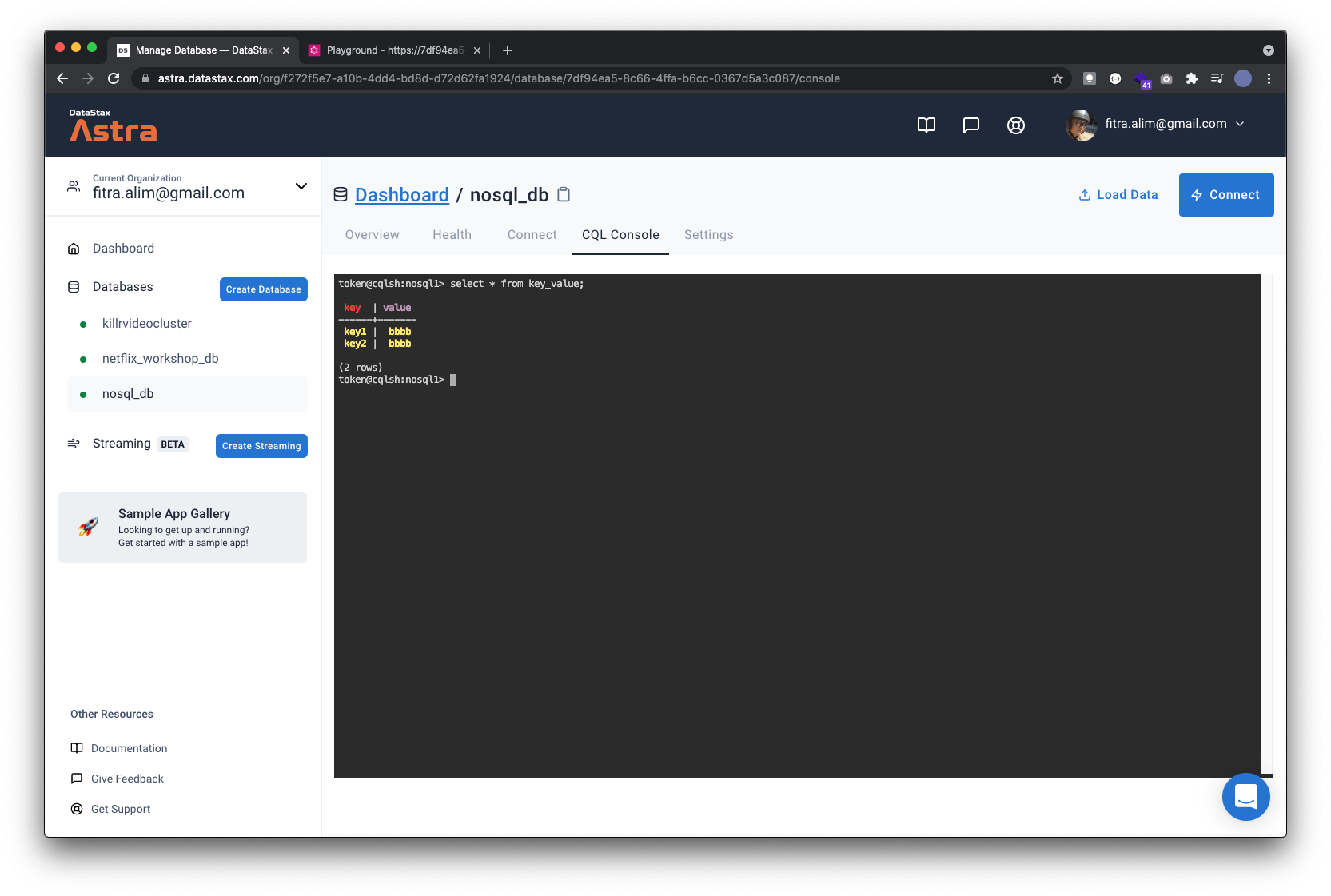Open the account menu next to fitra.alim@gmail.com
The height and width of the screenshot is (896, 1331).
1240,124
